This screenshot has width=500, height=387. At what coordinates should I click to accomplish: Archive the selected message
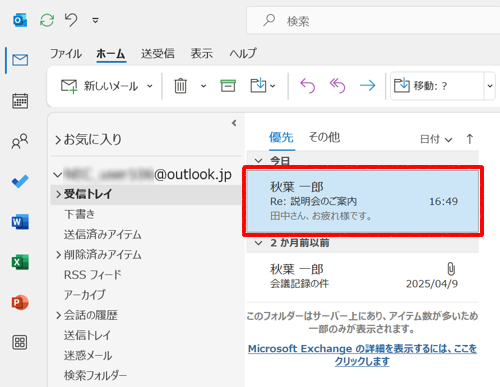tap(228, 86)
